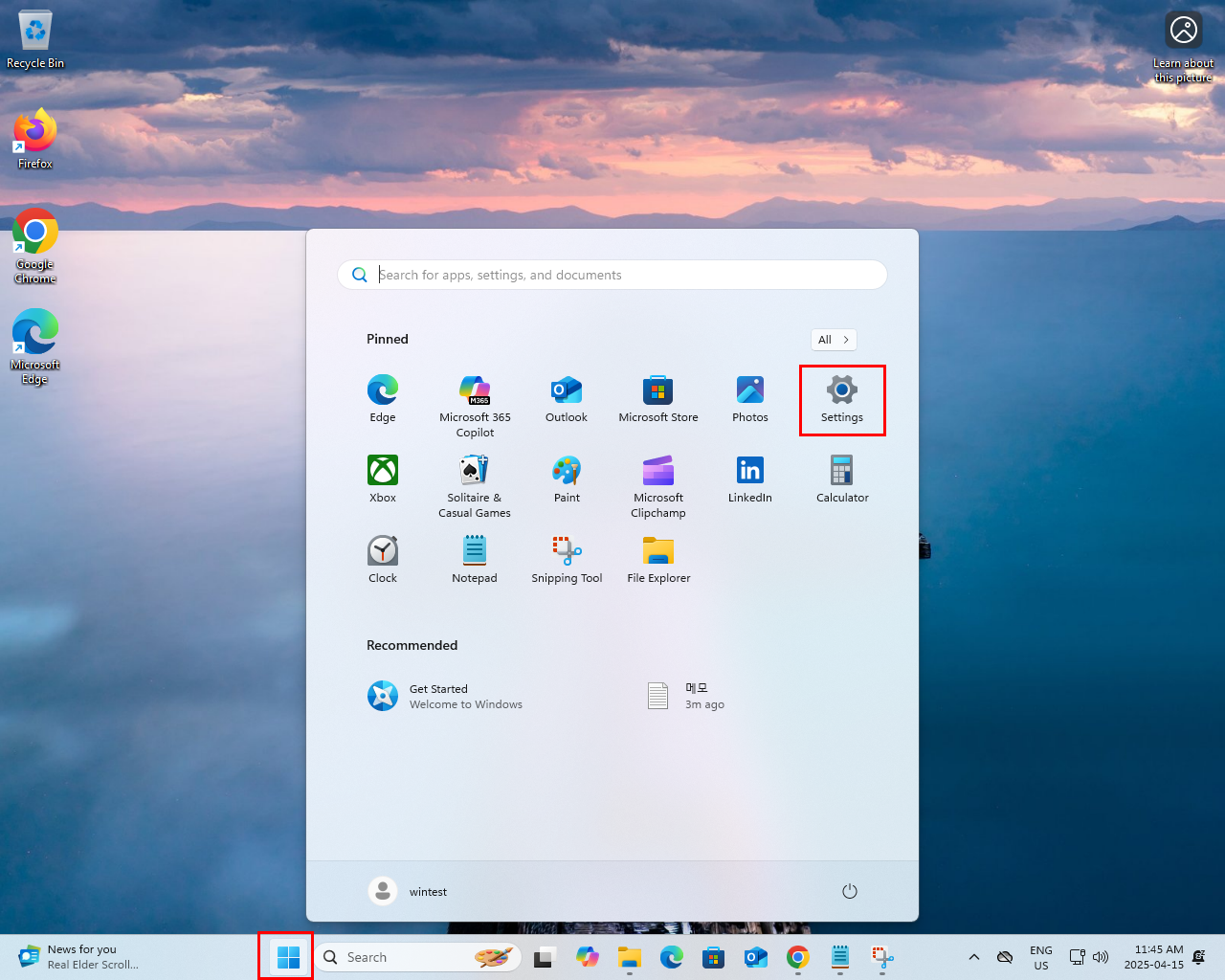Viewport: 1225px width, 980px height.
Task: Open Microsoft Store on taskbar
Action: [714, 957]
